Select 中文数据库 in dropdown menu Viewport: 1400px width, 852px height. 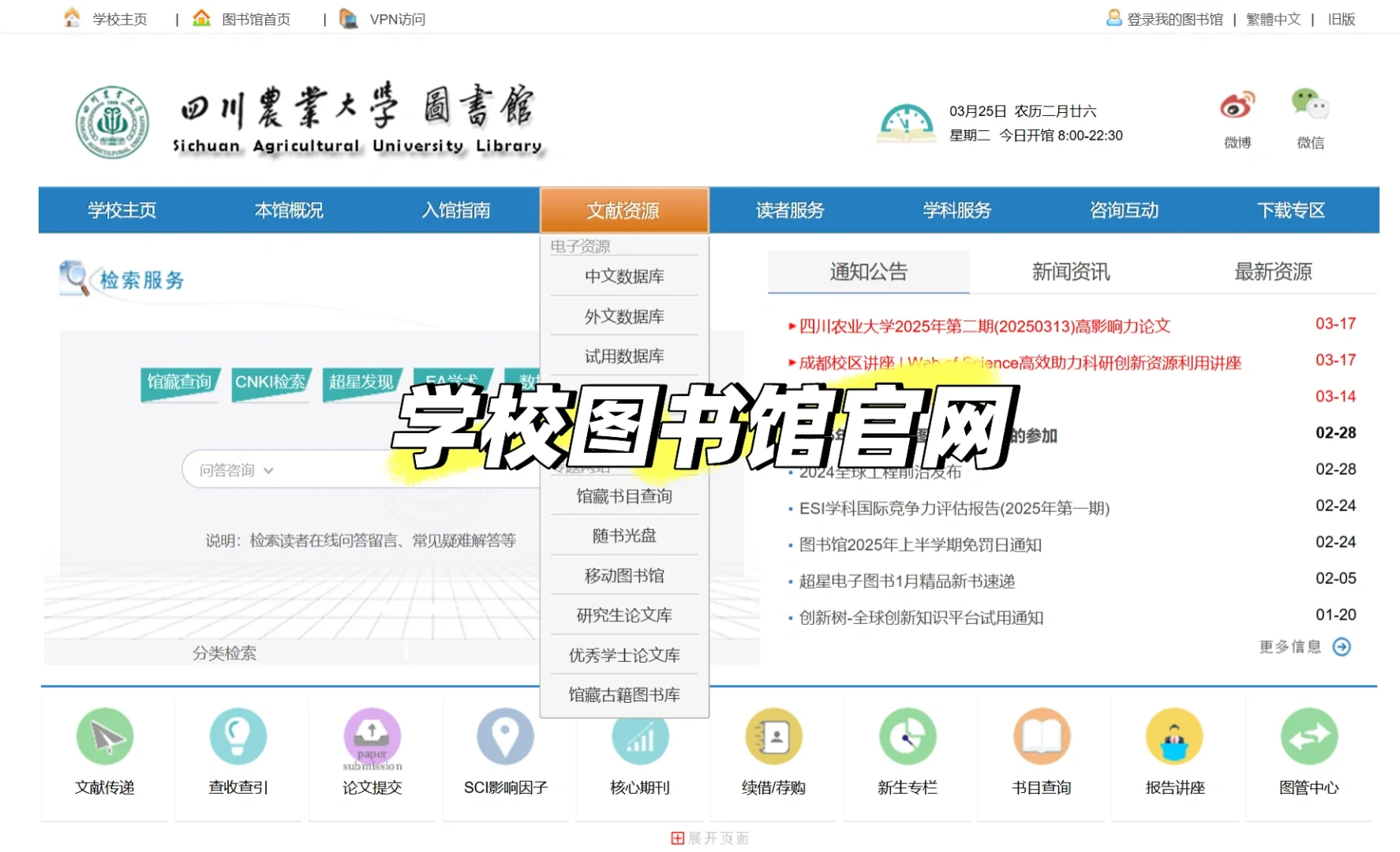tap(624, 276)
